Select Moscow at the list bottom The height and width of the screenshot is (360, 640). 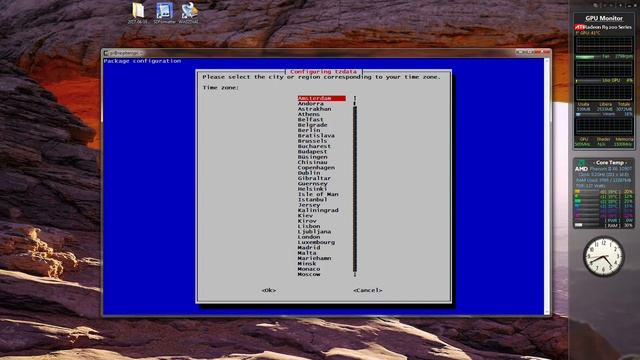point(309,274)
